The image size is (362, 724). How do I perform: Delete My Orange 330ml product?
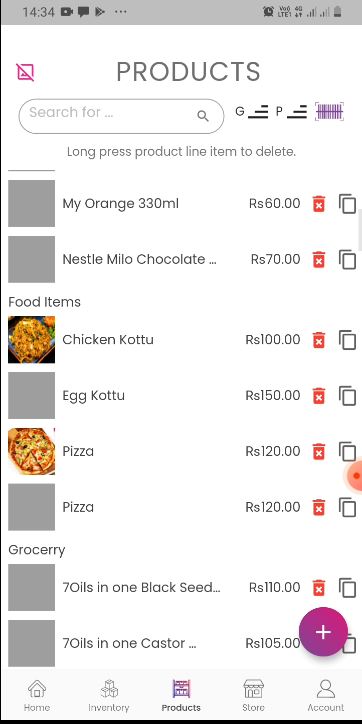click(319, 204)
